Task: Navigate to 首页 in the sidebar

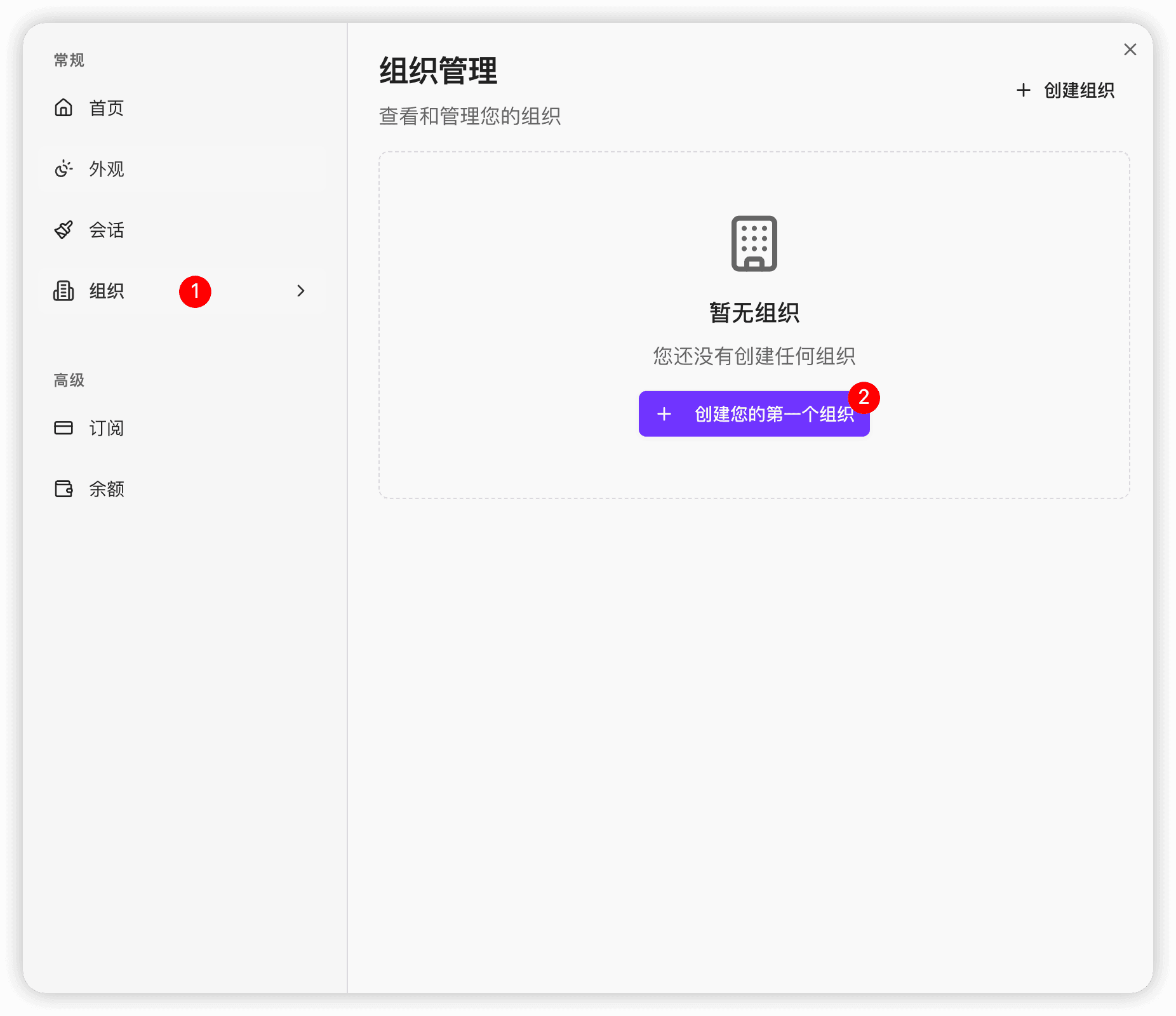Action: coord(105,108)
